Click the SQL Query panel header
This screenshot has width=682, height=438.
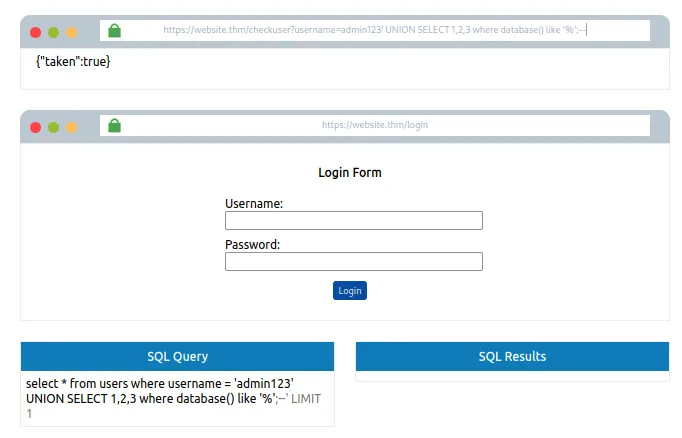(x=177, y=356)
